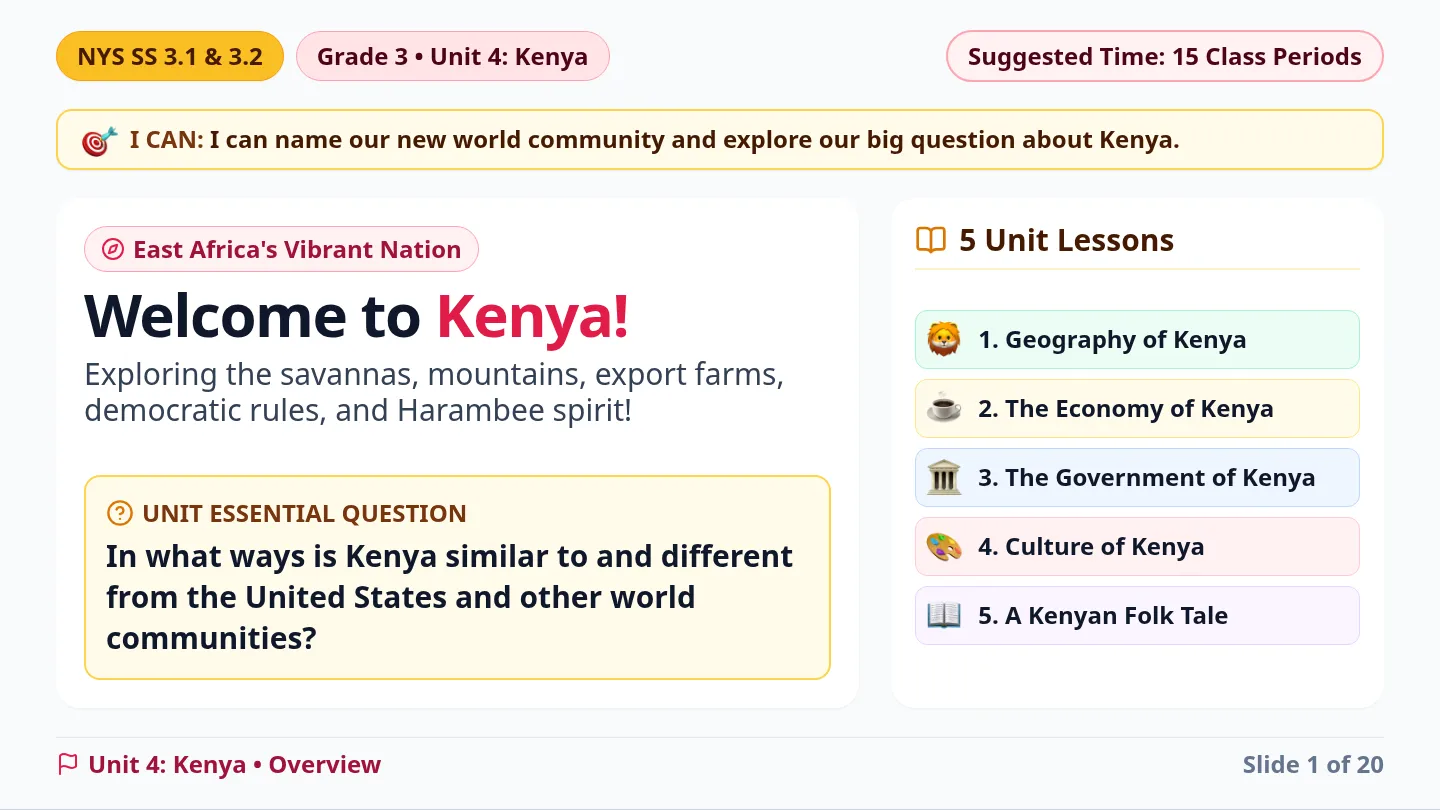Click the Welcome to Kenya! heading
The image size is (1440, 810).
pos(357,316)
